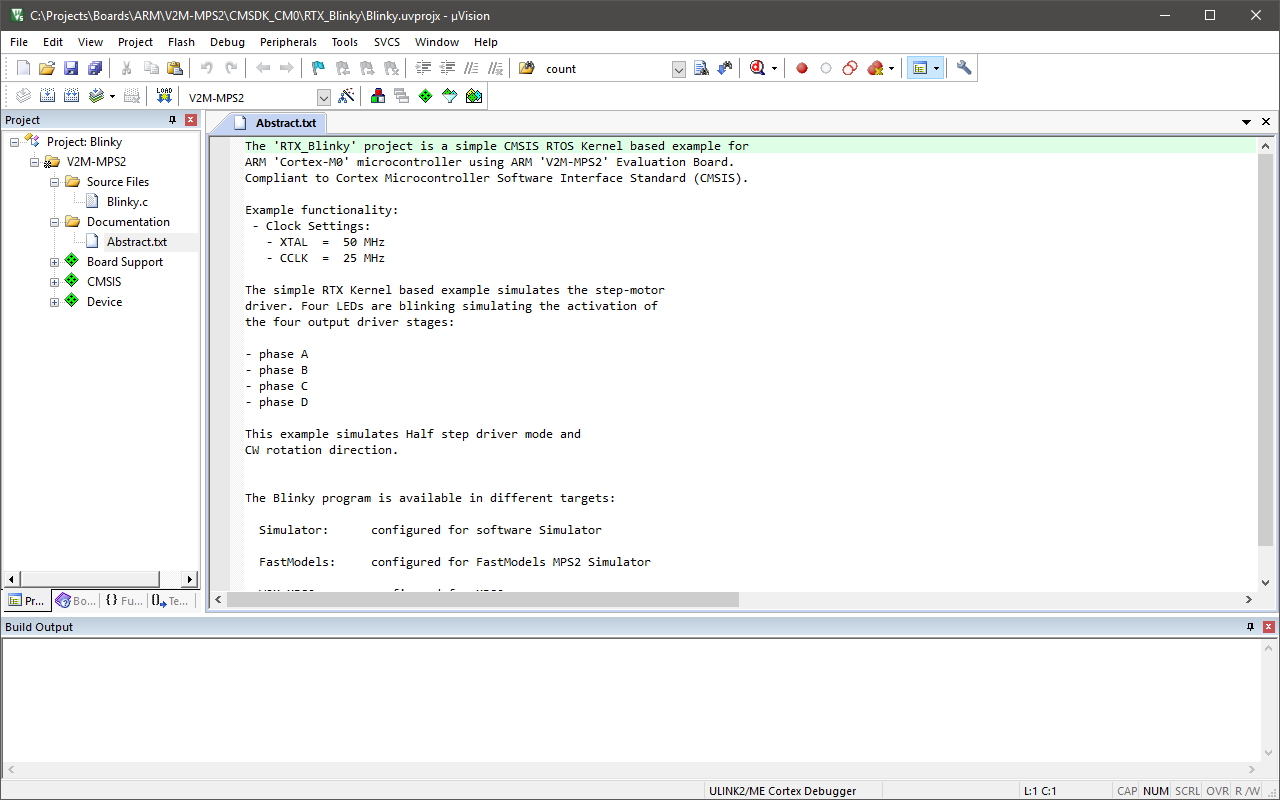This screenshot has height=800, width=1280.
Task: Click the Paste clipboard icon
Action: (x=175, y=68)
